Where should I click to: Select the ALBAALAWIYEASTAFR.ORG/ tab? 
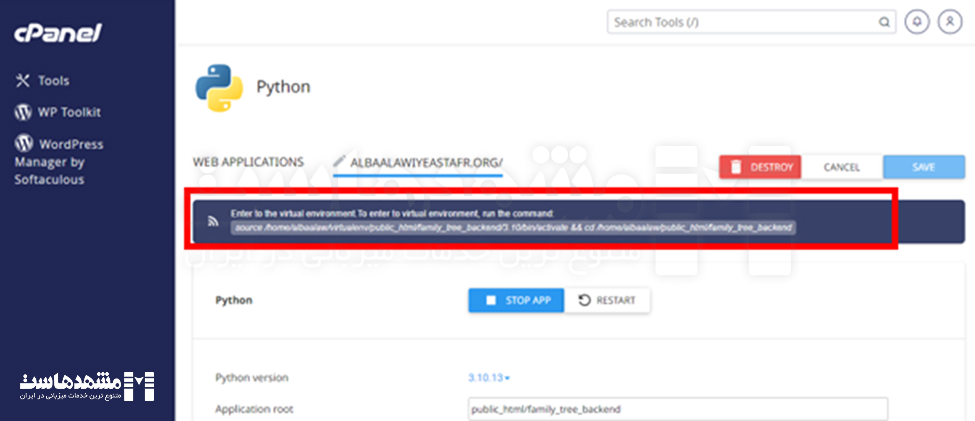427,164
